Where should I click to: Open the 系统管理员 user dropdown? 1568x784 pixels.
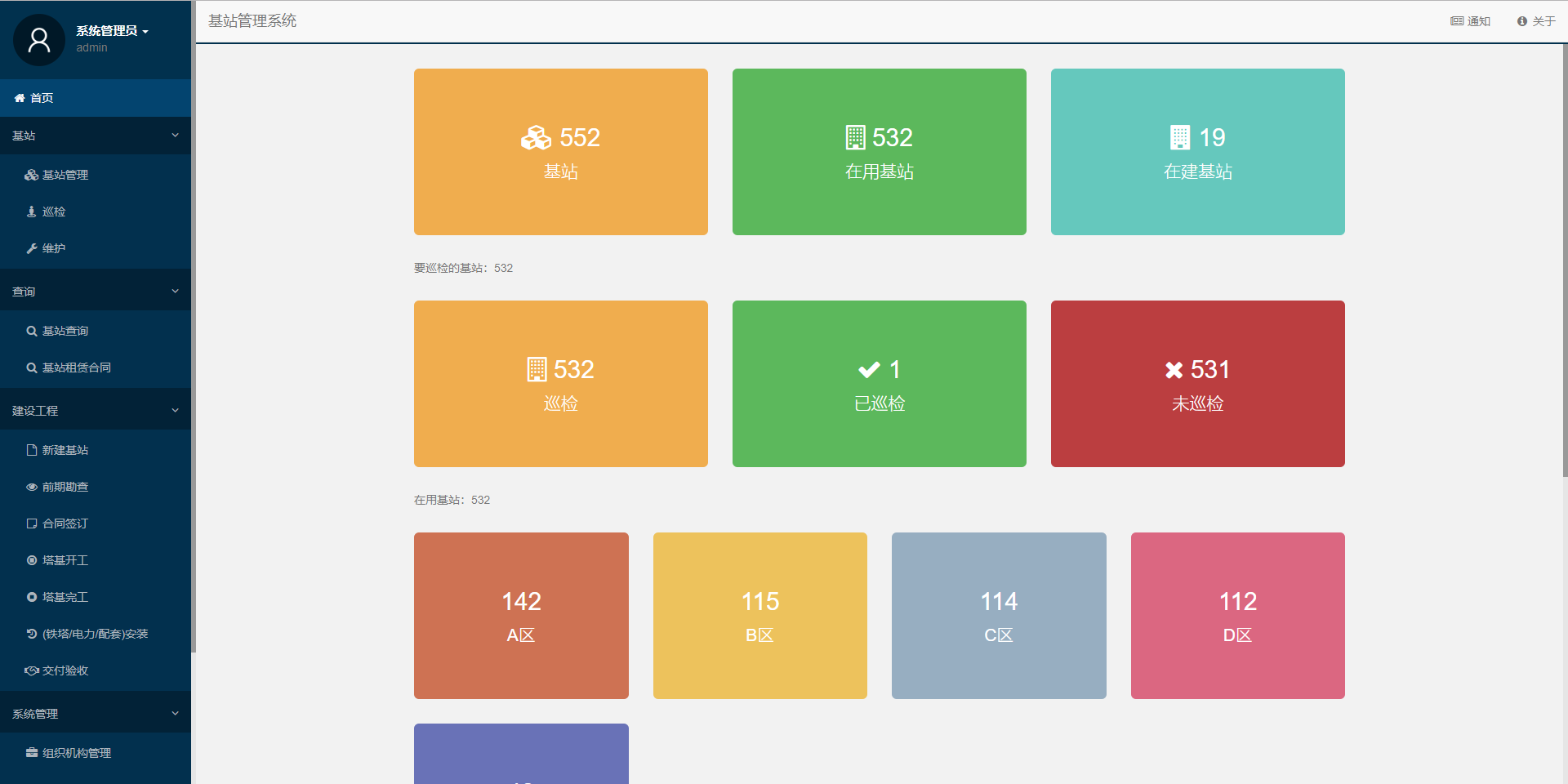pos(112,31)
